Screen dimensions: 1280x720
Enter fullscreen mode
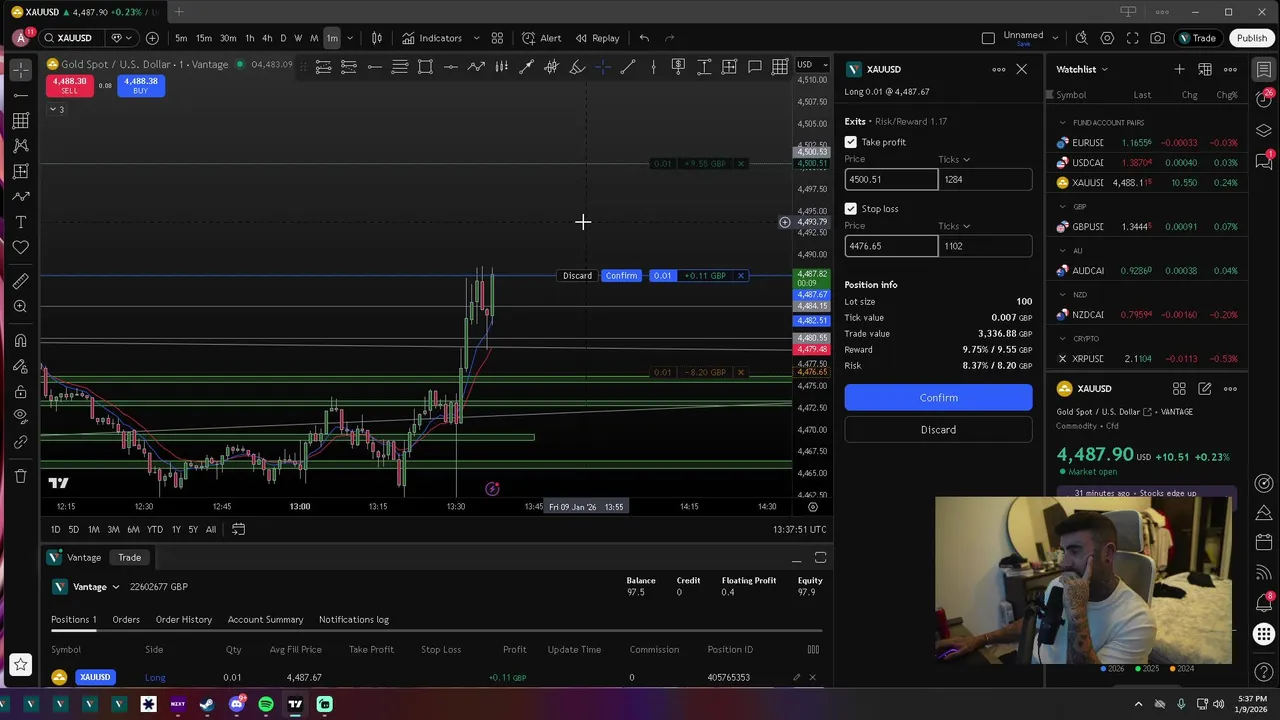pos(1132,38)
